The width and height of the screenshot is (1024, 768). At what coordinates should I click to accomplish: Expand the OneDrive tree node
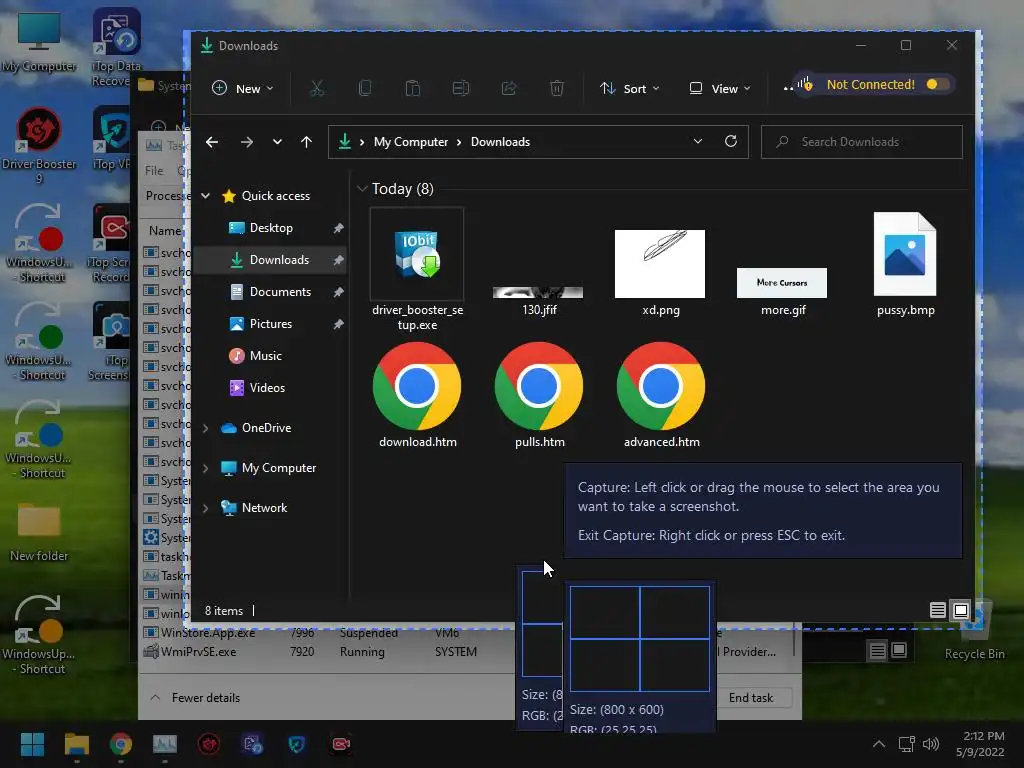205,428
